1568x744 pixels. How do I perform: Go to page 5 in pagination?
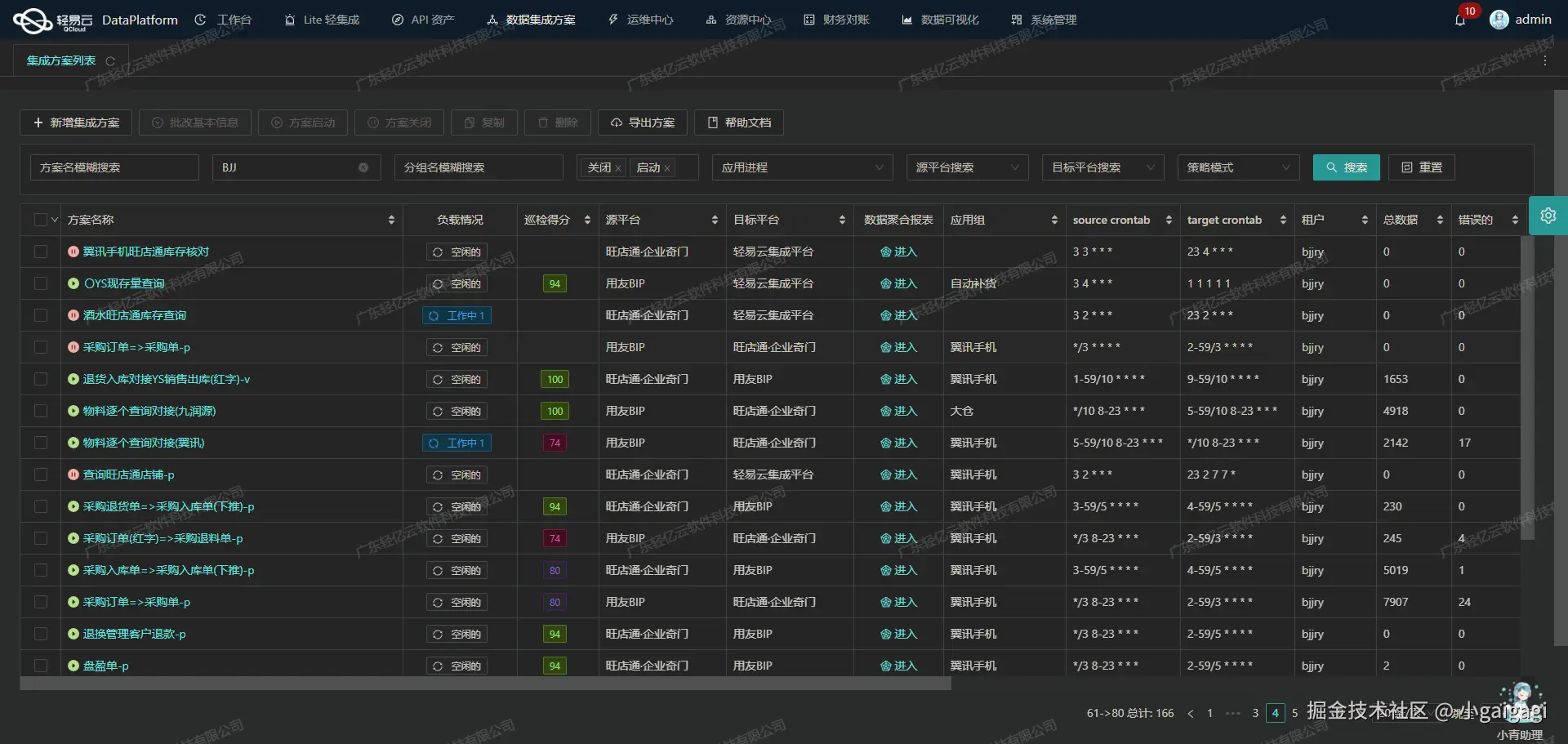[x=1295, y=713]
